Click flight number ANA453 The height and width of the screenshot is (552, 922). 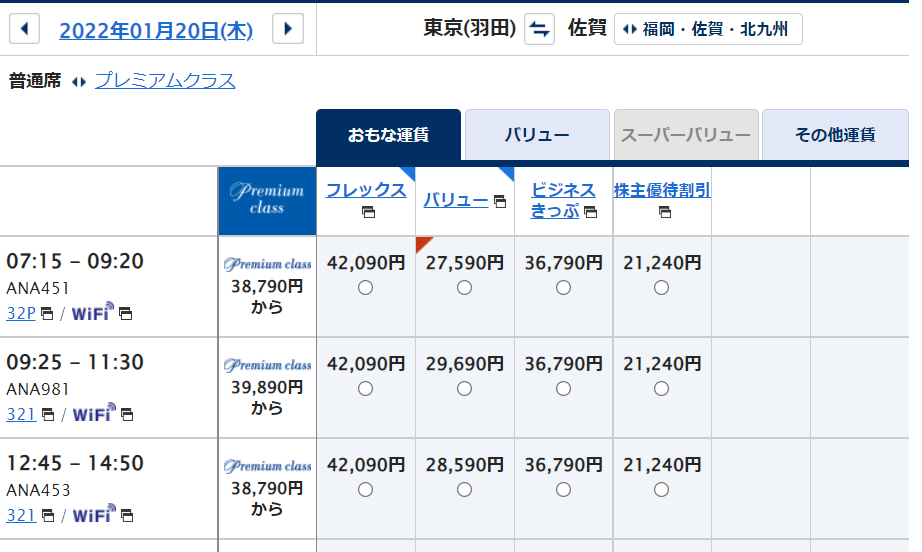pos(38,490)
